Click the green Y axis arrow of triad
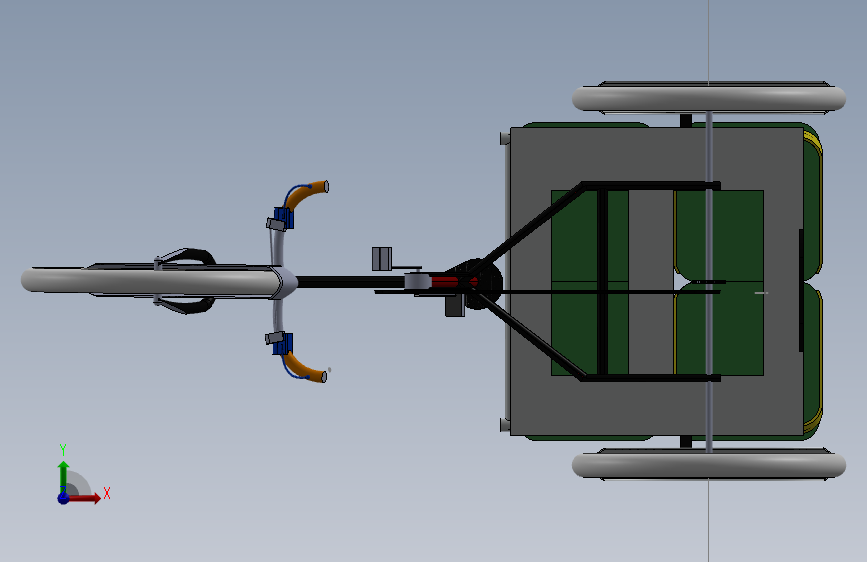The height and width of the screenshot is (562, 867). 63,477
